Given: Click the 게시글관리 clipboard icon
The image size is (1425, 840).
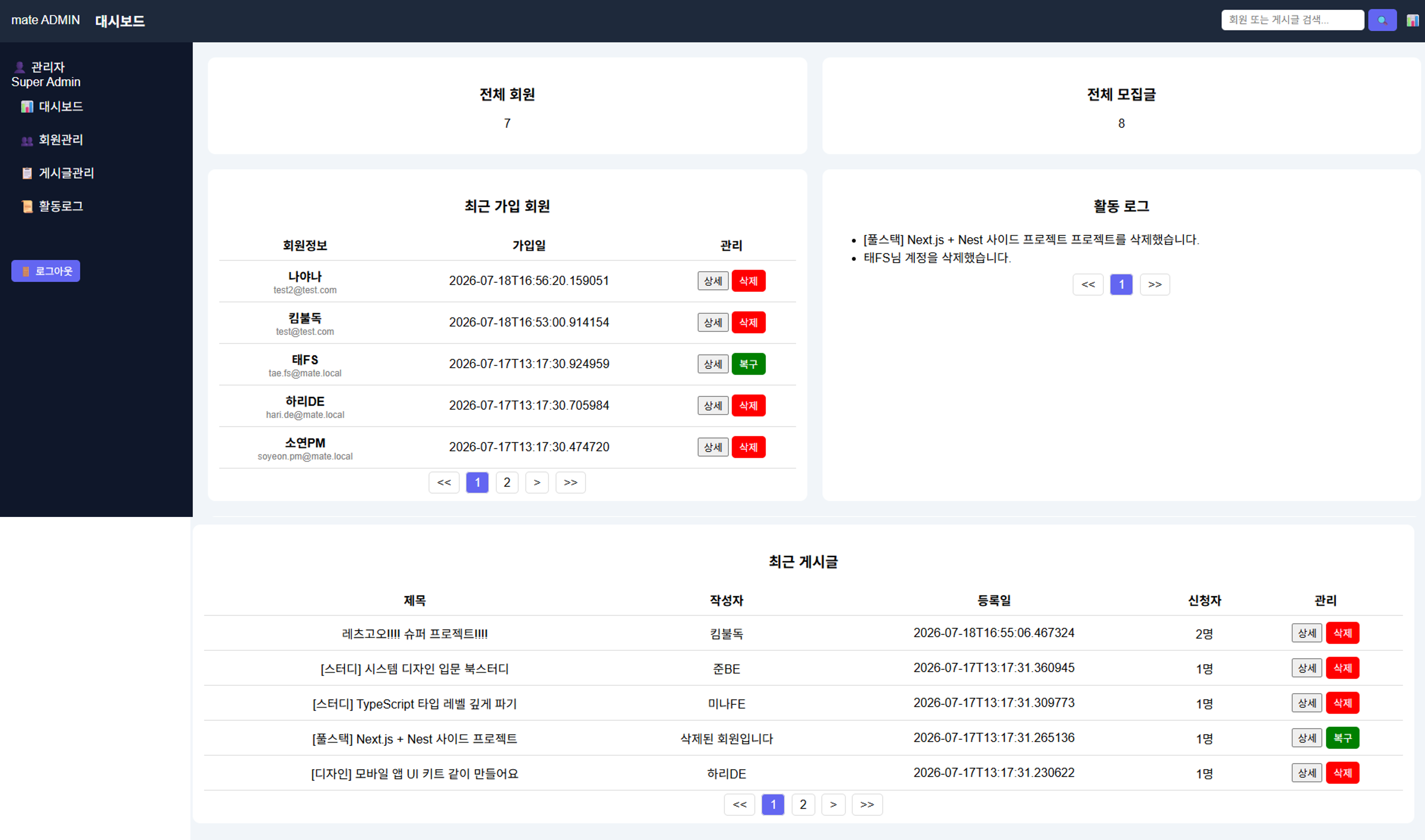Looking at the screenshot, I should tap(27, 173).
